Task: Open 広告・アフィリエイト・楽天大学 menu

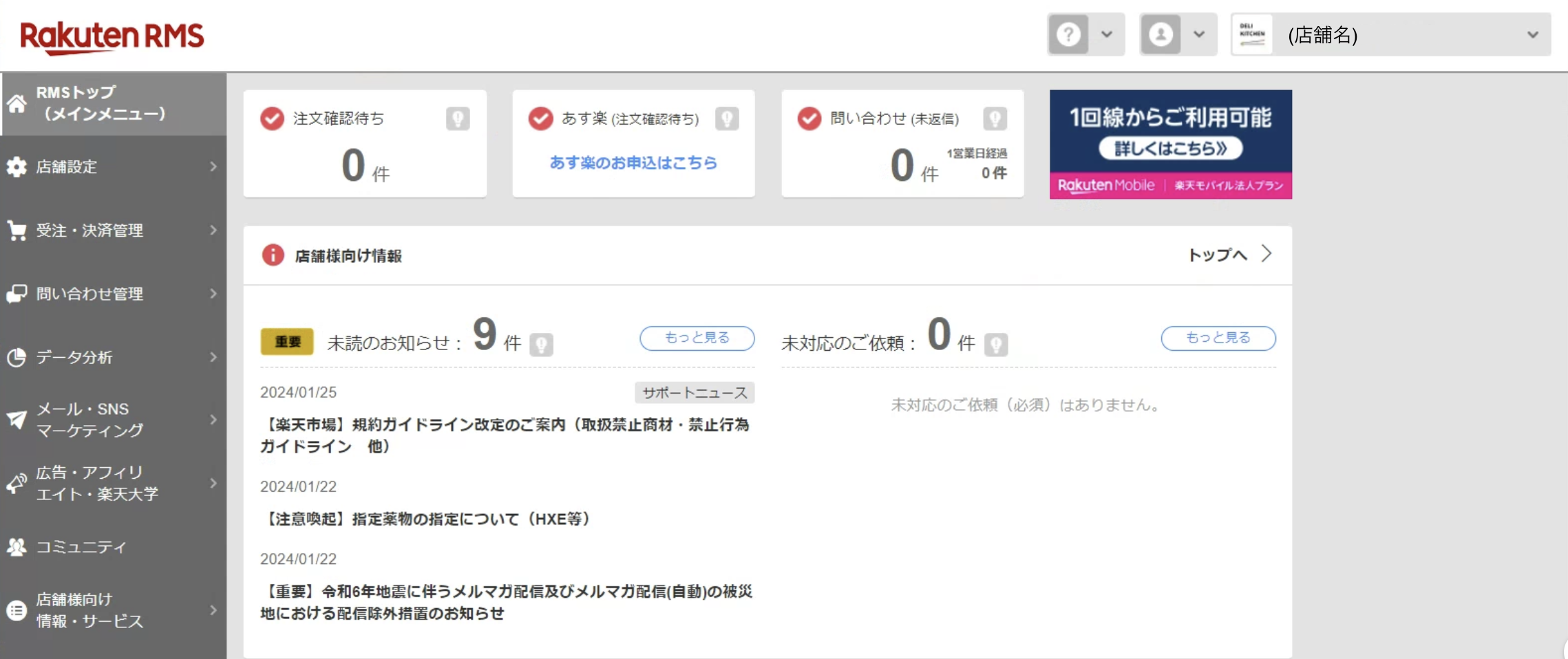Action: tap(113, 484)
